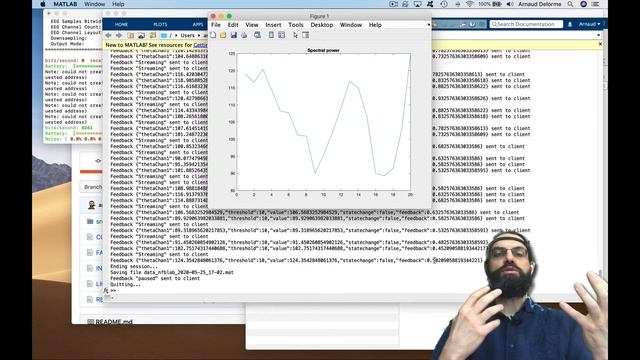Click the Getting Started link in the yellow banner

point(200,45)
